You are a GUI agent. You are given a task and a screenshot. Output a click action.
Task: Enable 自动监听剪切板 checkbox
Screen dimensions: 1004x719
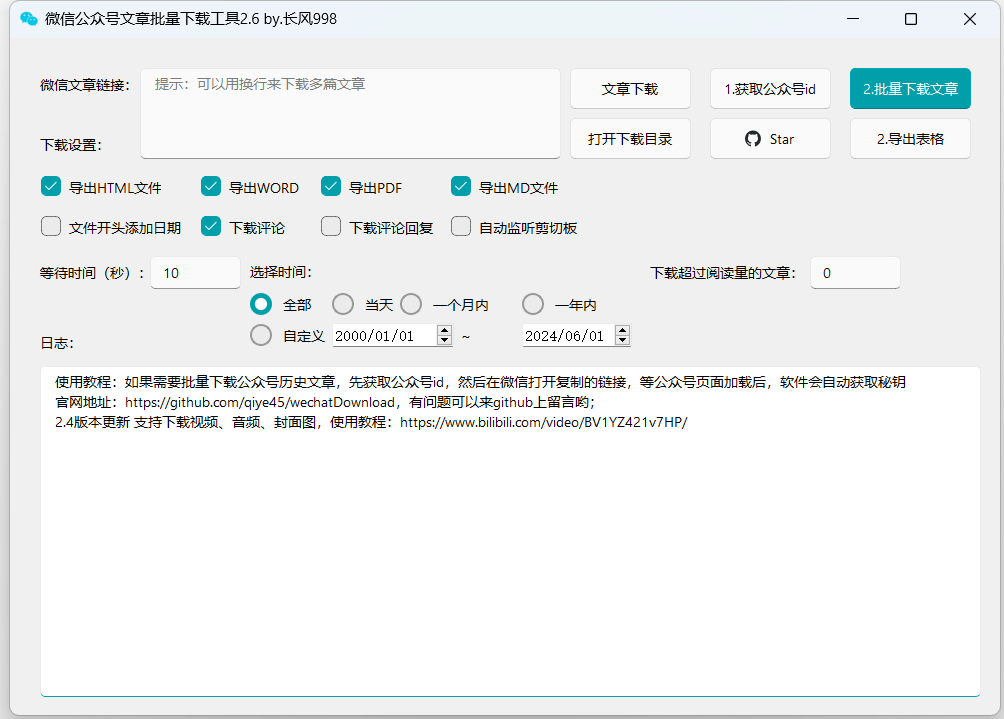pyautogui.click(x=461, y=227)
